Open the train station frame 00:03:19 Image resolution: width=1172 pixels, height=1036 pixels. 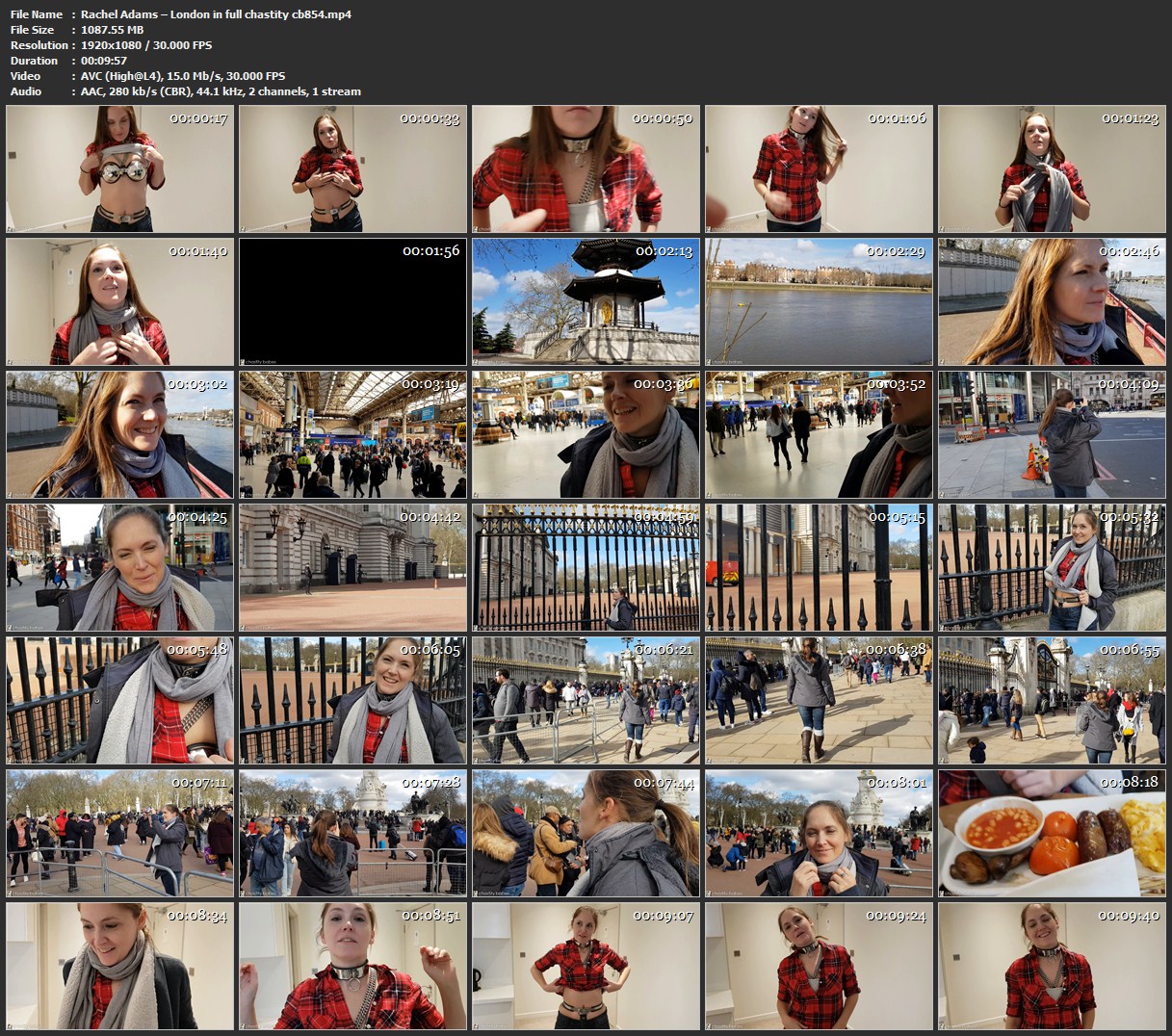(x=353, y=435)
